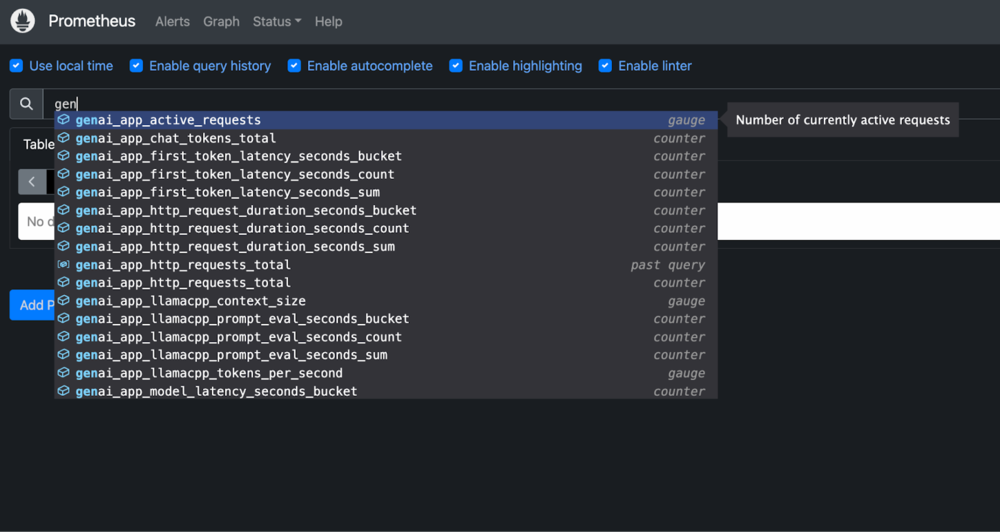Image resolution: width=1000 pixels, height=532 pixels.
Task: Toggle the Enable query history checkbox
Action: click(136, 66)
